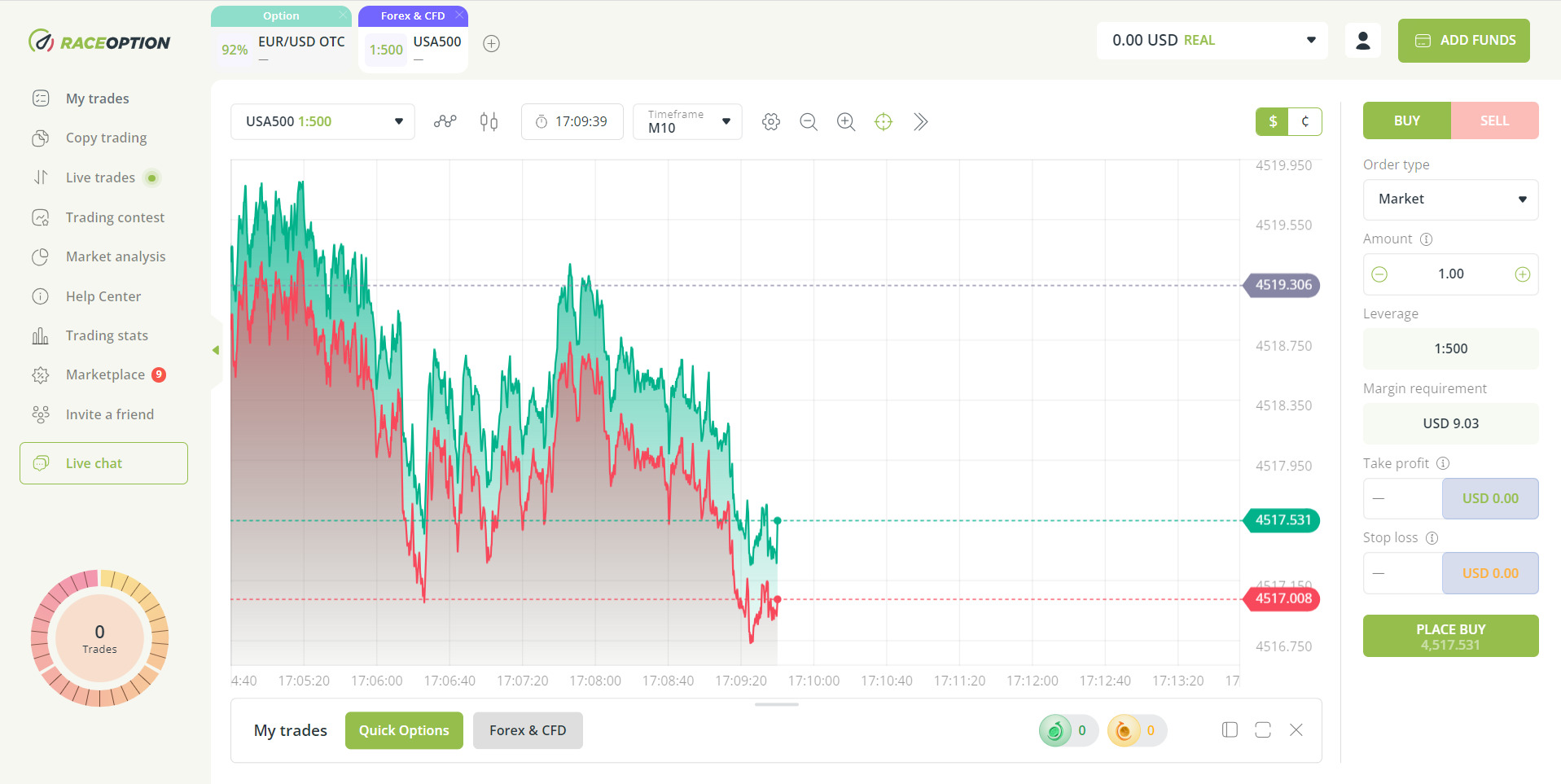Viewport: 1561px width, 784px height.
Task: Switch to SELL mode
Action: click(1495, 120)
